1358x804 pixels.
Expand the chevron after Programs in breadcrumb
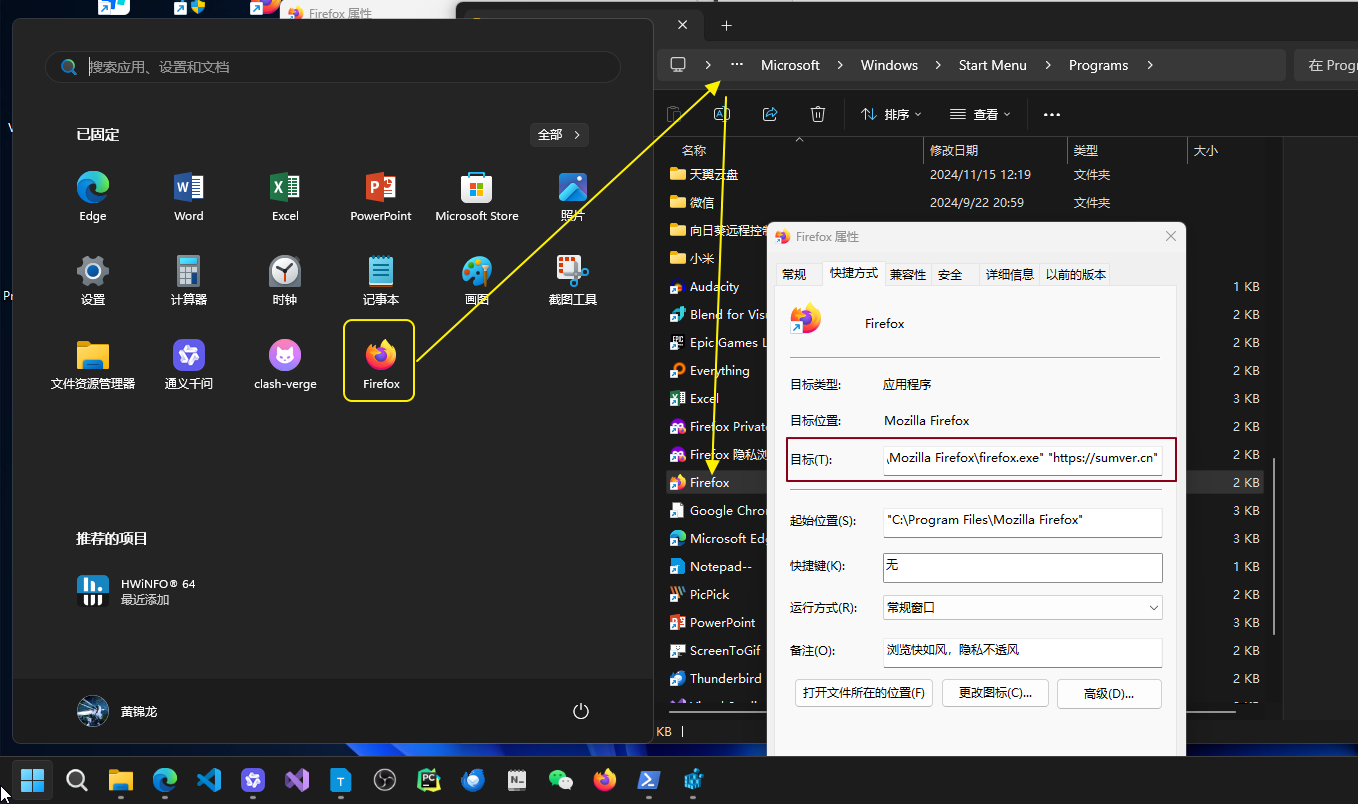1150,65
